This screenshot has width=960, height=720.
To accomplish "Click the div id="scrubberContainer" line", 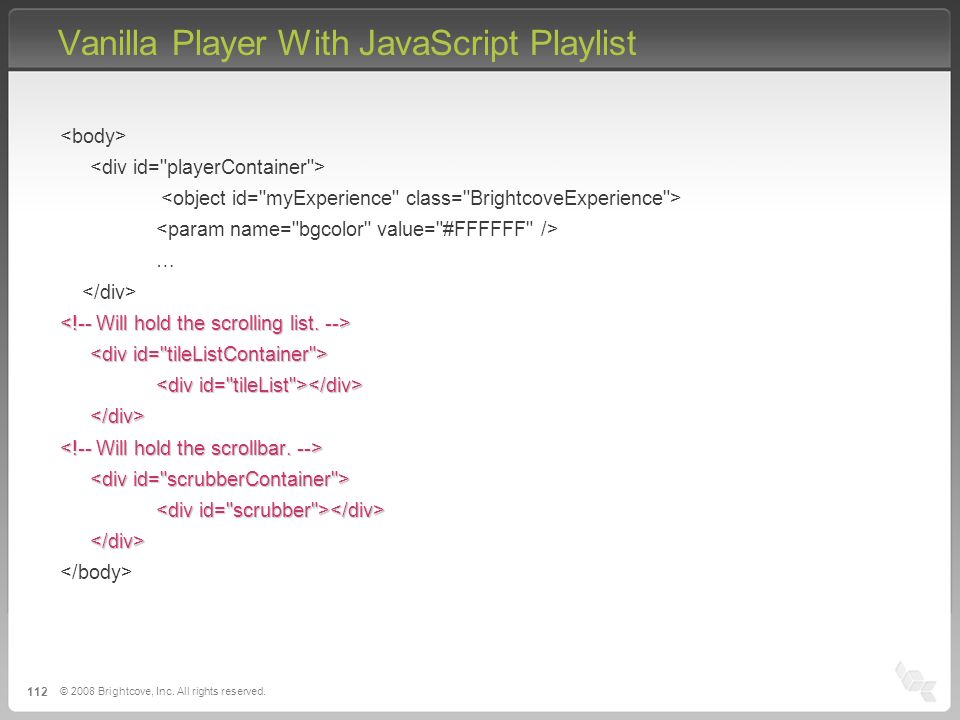I will (220, 479).
